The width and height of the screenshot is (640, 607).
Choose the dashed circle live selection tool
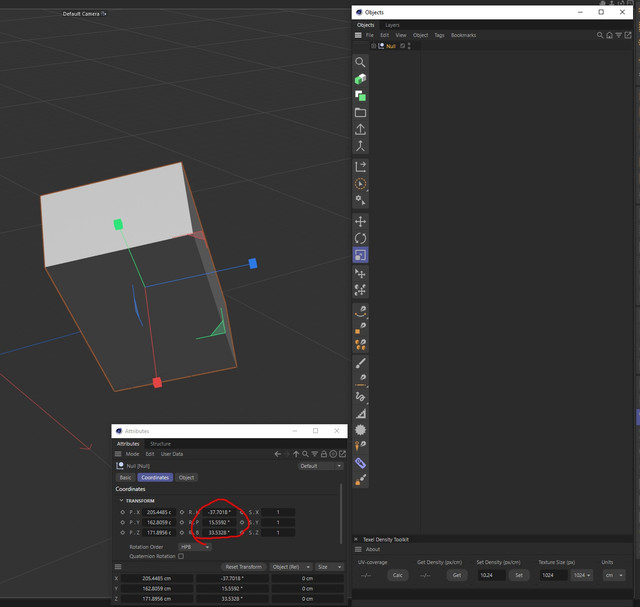point(360,184)
